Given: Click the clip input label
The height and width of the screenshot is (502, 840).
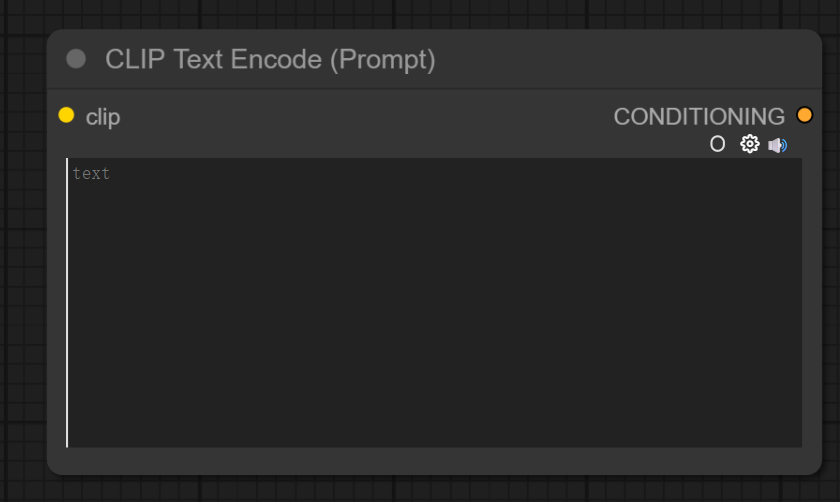Looking at the screenshot, I should (x=103, y=117).
